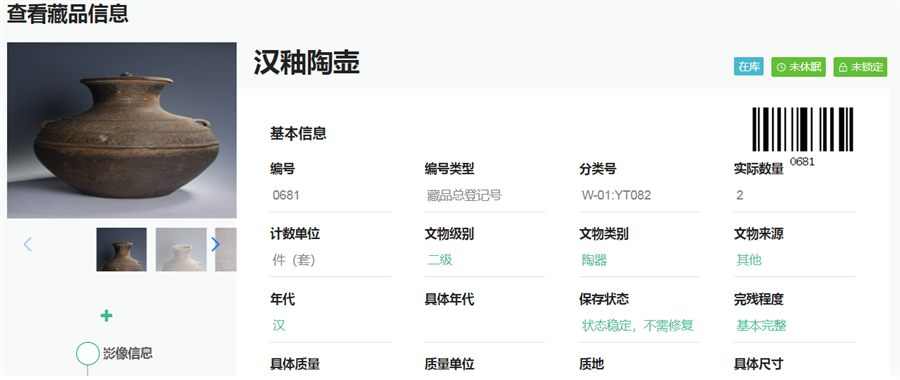Select the partially visible third thumbnail
Image resolution: width=900 pixels, height=380 pixels.
point(226,250)
